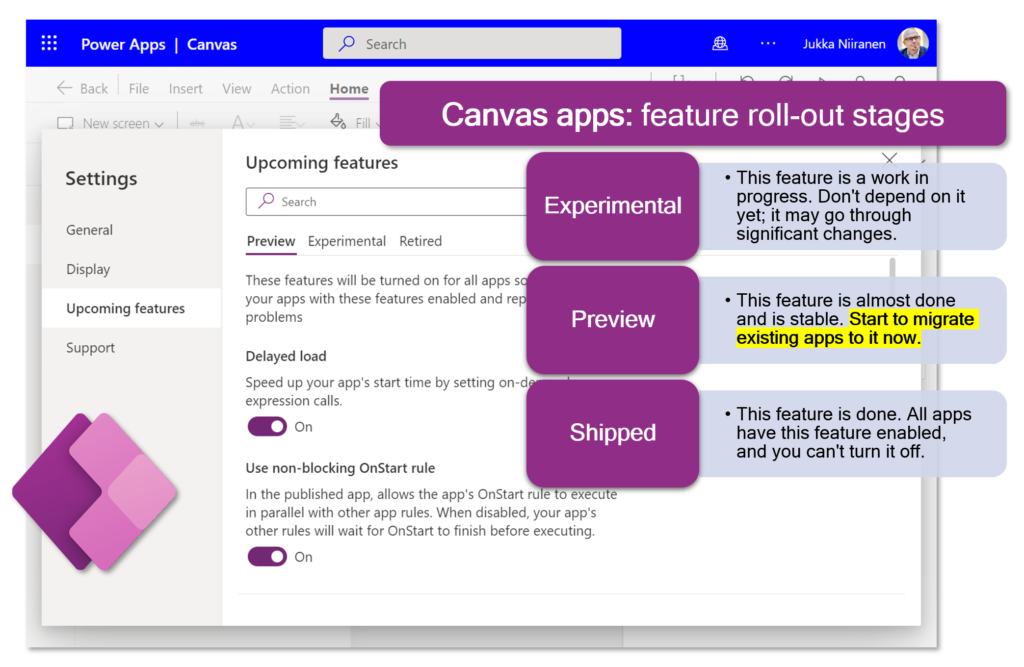Open the Action menu
1024x667 pixels.
(291, 88)
